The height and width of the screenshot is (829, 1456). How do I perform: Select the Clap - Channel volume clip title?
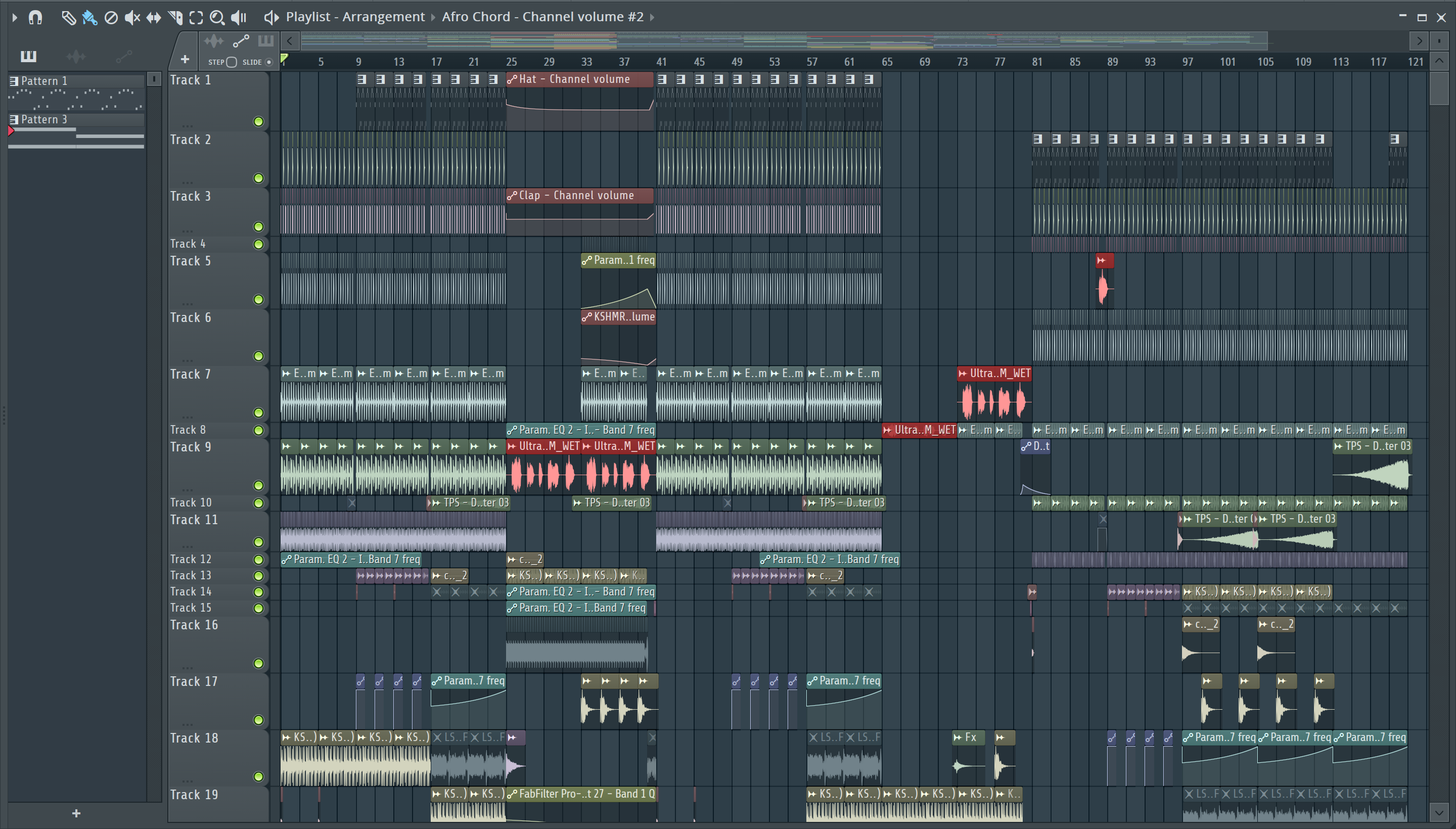click(x=576, y=195)
